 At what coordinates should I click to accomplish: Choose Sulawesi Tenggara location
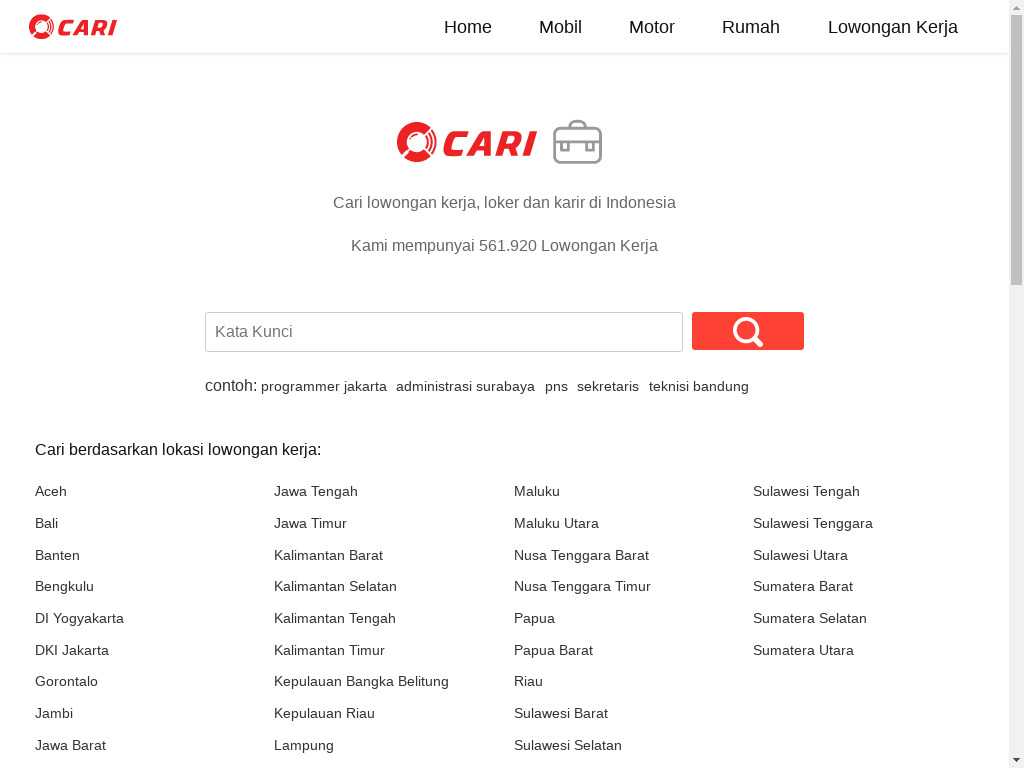coord(813,524)
